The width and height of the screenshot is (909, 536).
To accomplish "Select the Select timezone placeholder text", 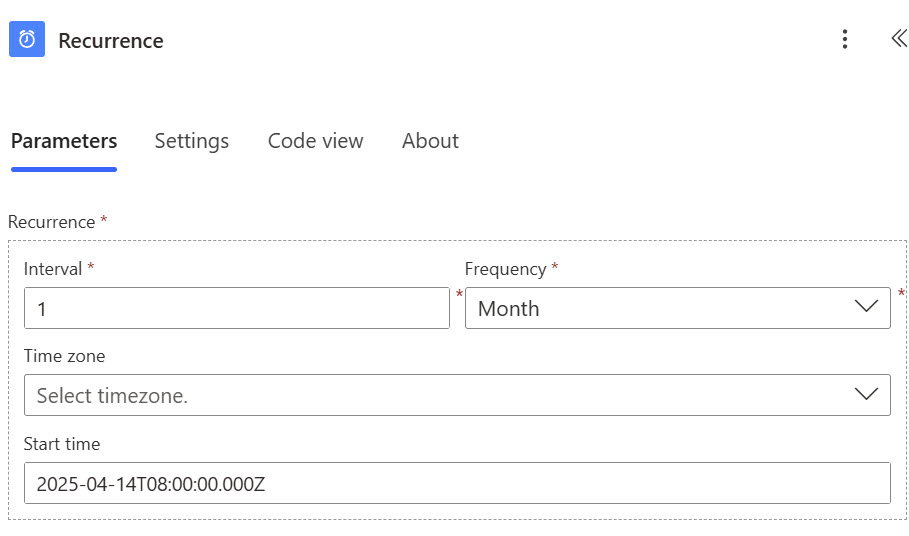I will 112,396.
